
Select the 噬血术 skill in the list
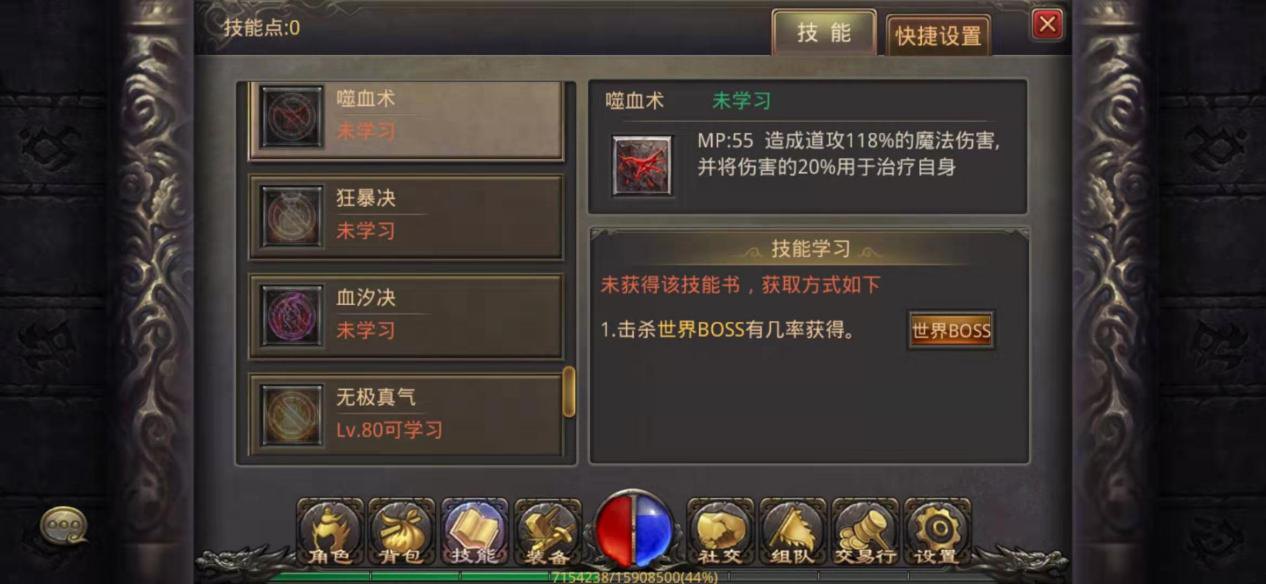click(x=406, y=119)
